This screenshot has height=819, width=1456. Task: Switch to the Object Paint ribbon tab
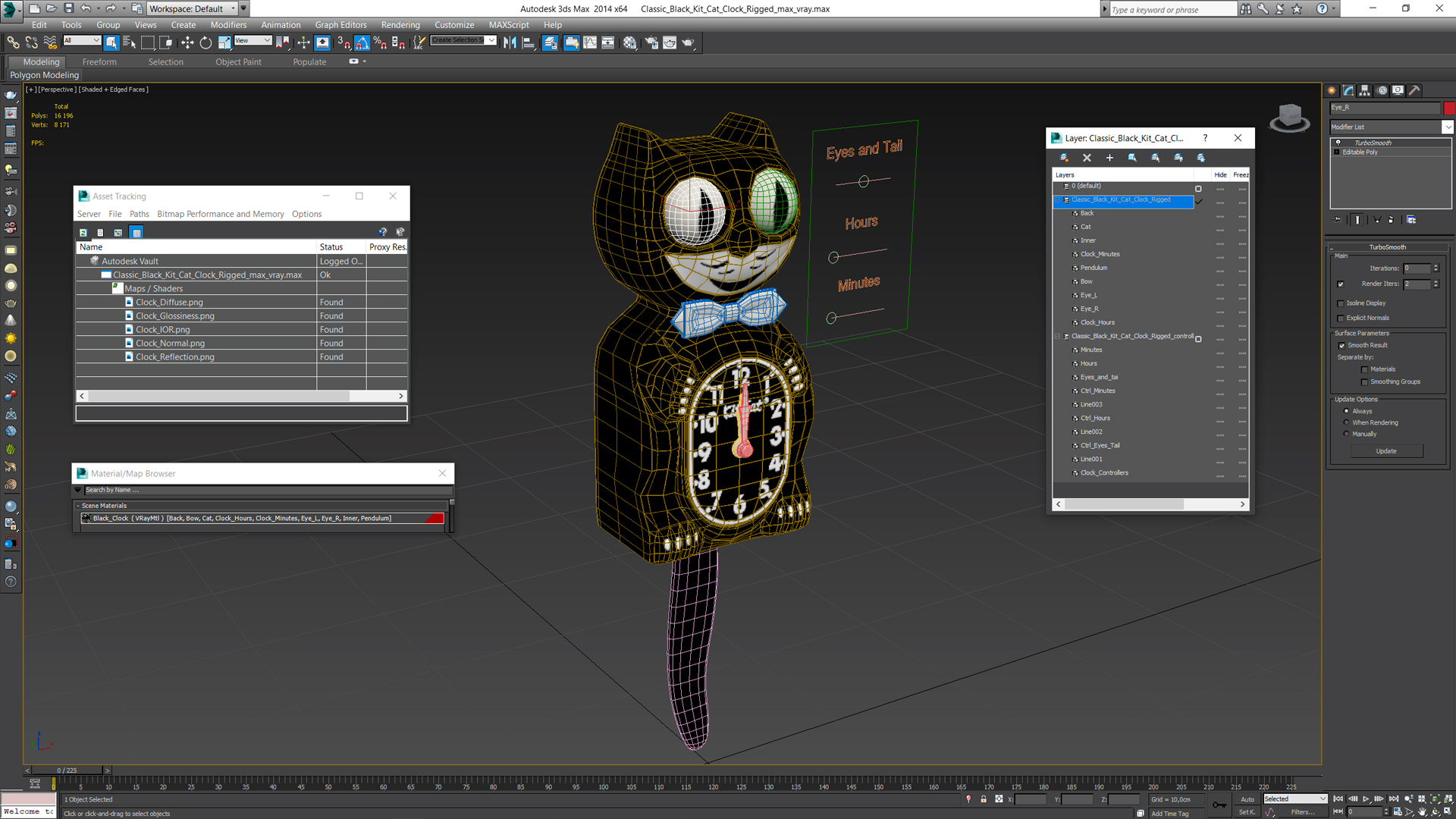coord(238,62)
